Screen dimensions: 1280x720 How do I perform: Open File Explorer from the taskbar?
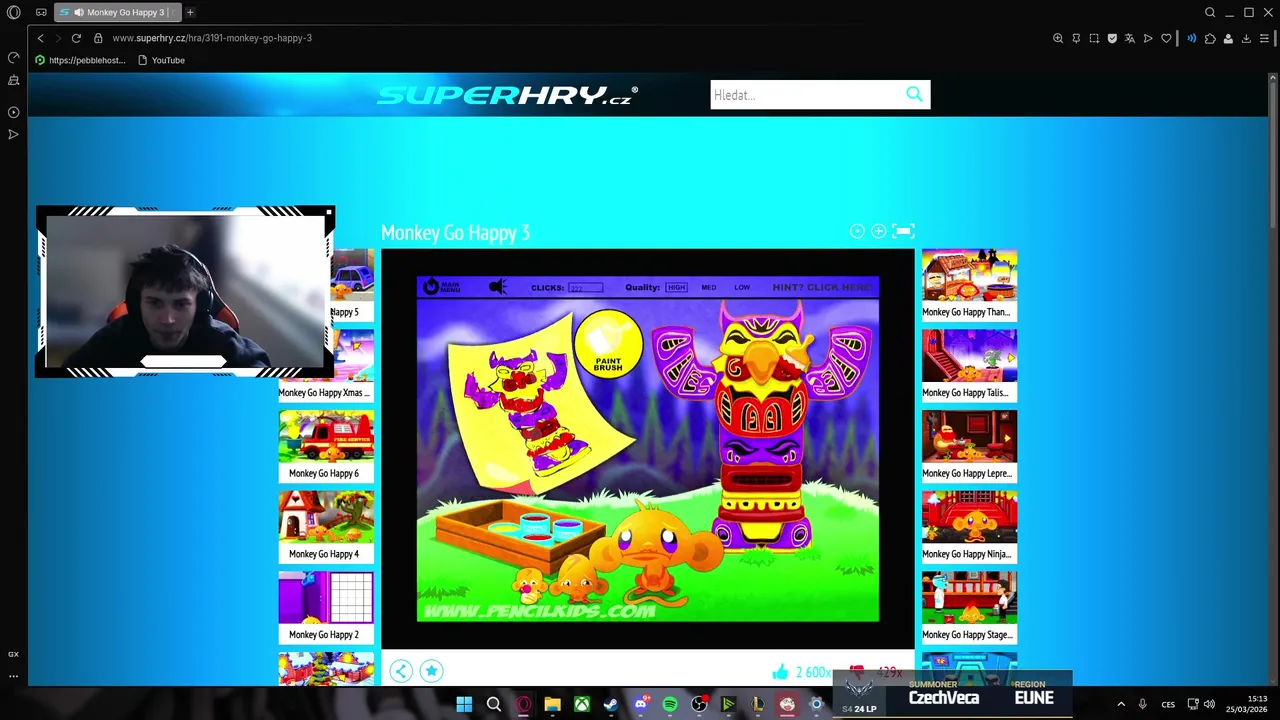point(552,705)
